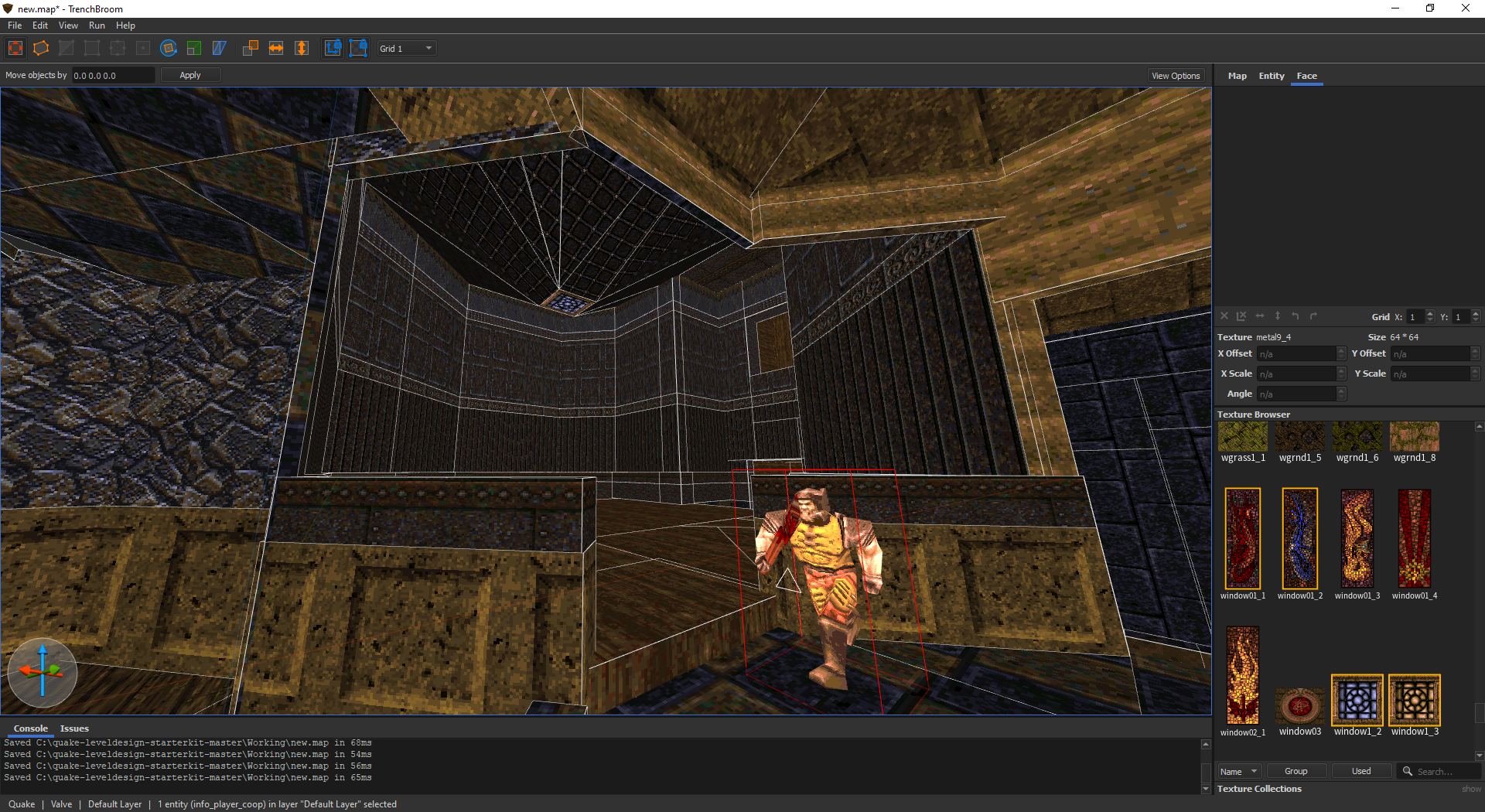This screenshot has width=1485, height=812.
Task: Click the 3D orientation compass gizmo
Action: (43, 672)
